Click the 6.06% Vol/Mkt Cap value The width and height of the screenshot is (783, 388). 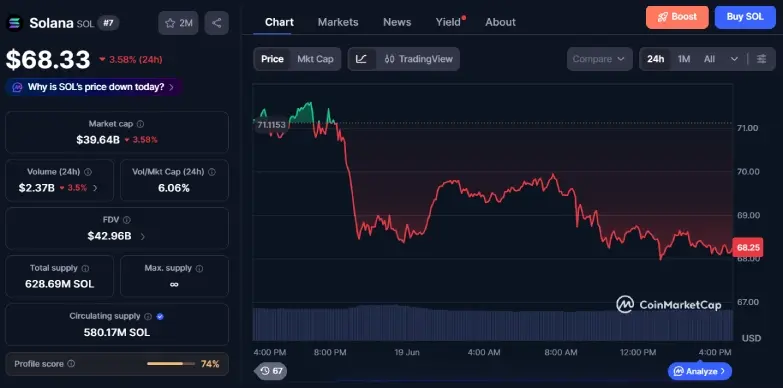coord(174,188)
